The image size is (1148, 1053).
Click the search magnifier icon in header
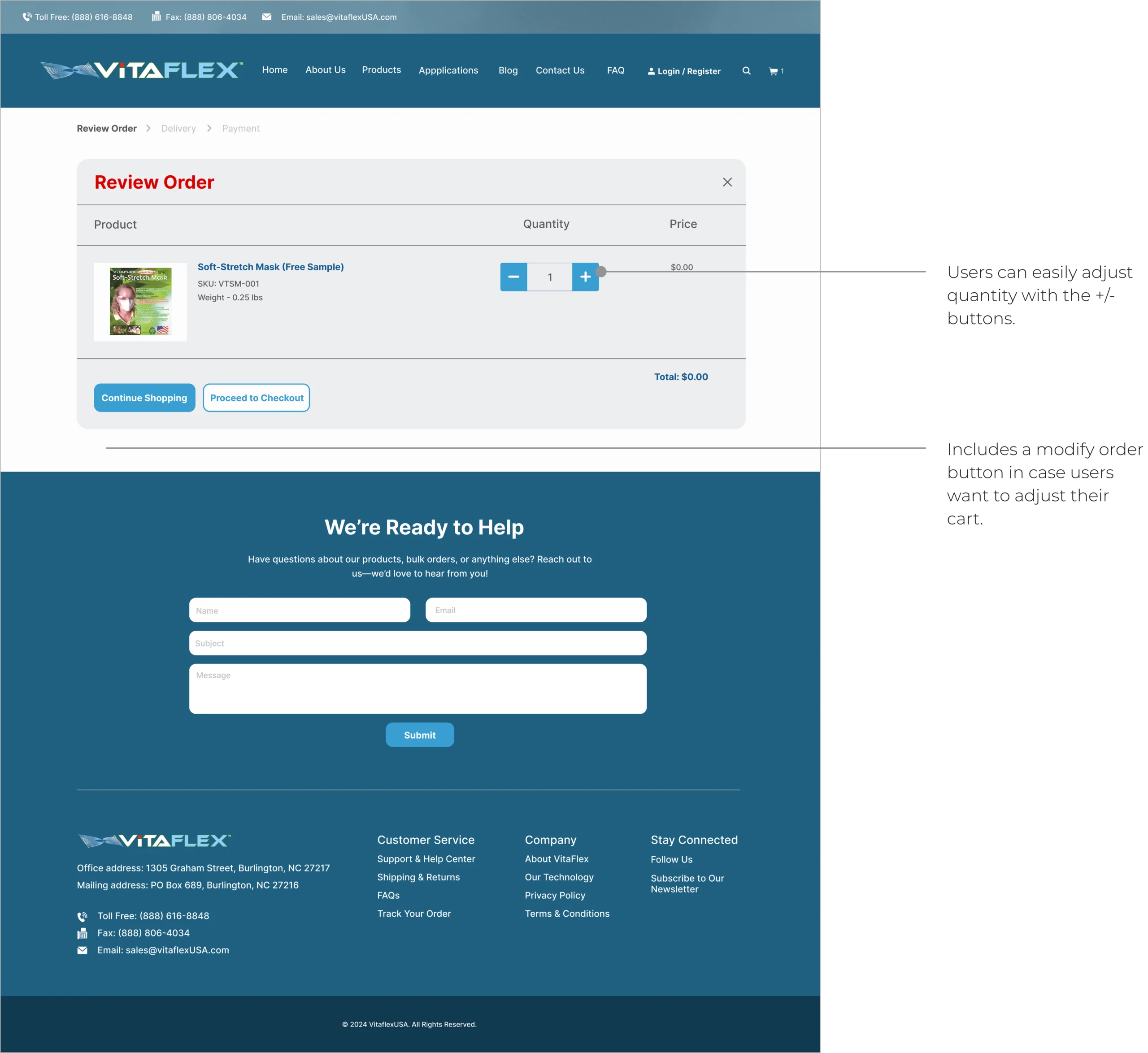tap(746, 71)
